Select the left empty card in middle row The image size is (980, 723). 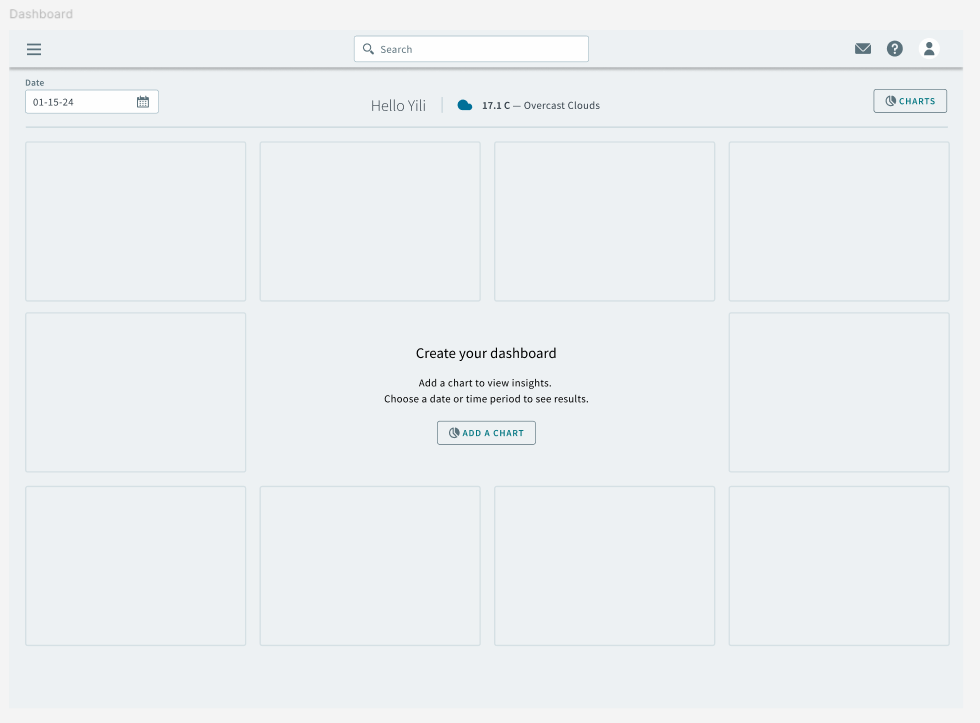(x=135, y=392)
